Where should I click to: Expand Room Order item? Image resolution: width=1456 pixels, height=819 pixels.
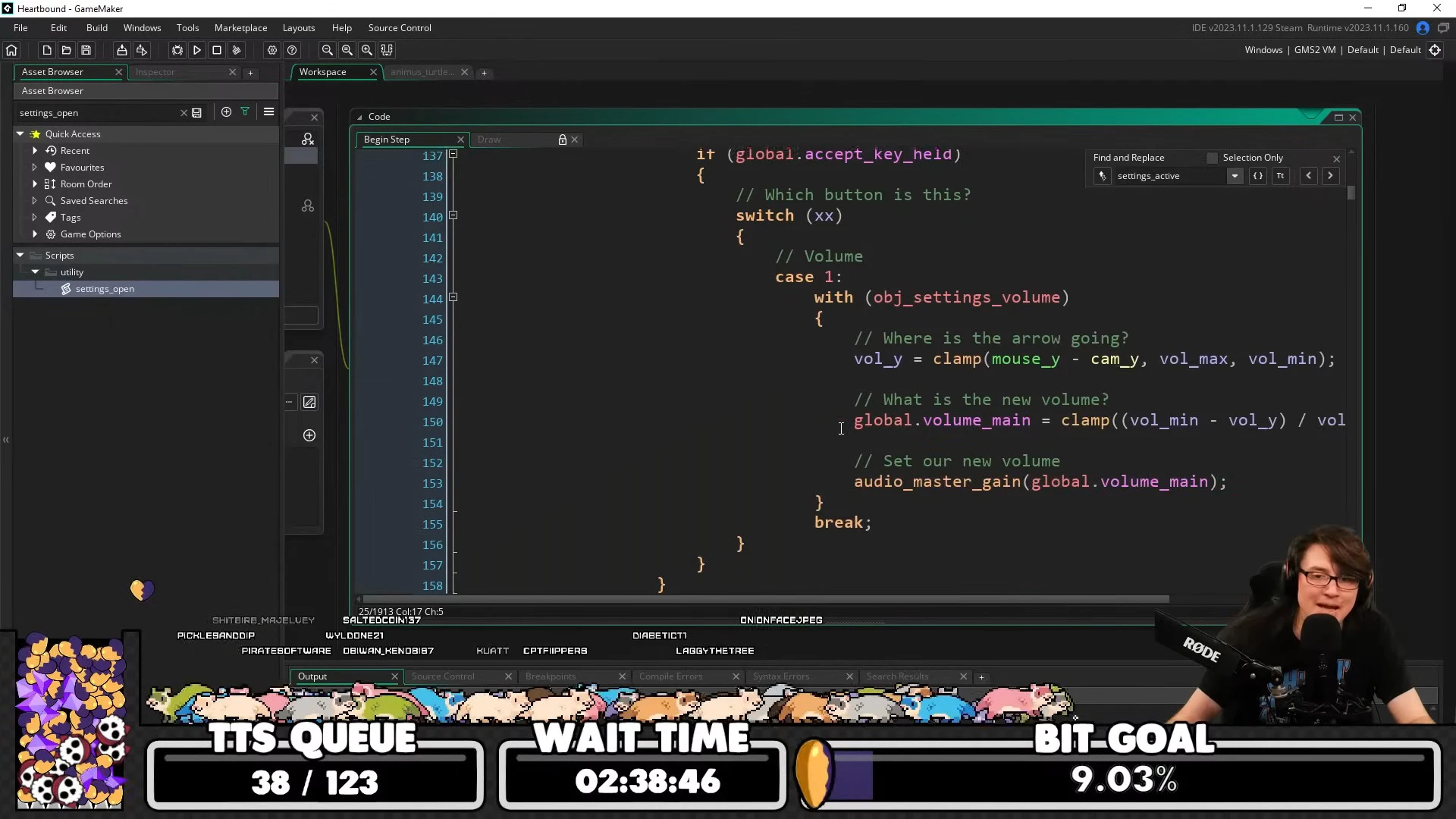pyautogui.click(x=35, y=184)
